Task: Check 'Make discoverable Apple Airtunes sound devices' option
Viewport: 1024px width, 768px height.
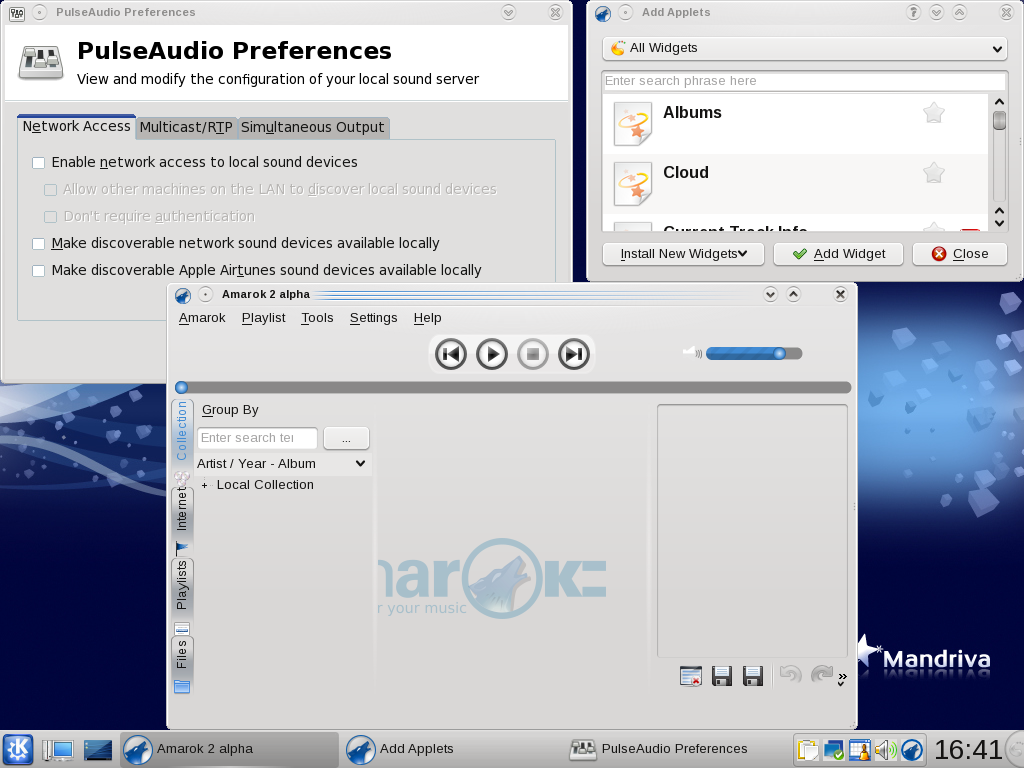Action: (39, 270)
